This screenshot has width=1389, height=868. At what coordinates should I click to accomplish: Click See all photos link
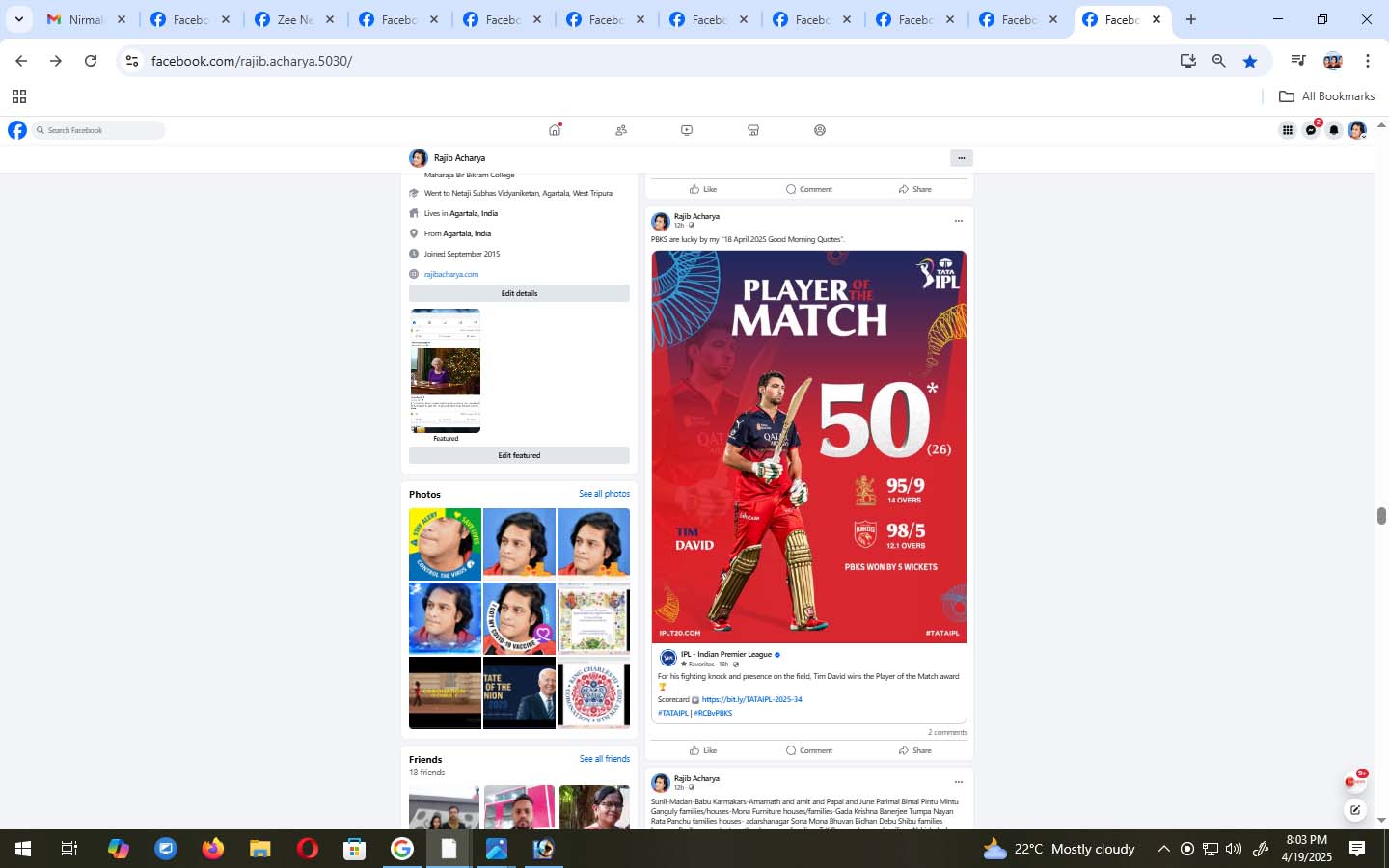click(x=604, y=494)
